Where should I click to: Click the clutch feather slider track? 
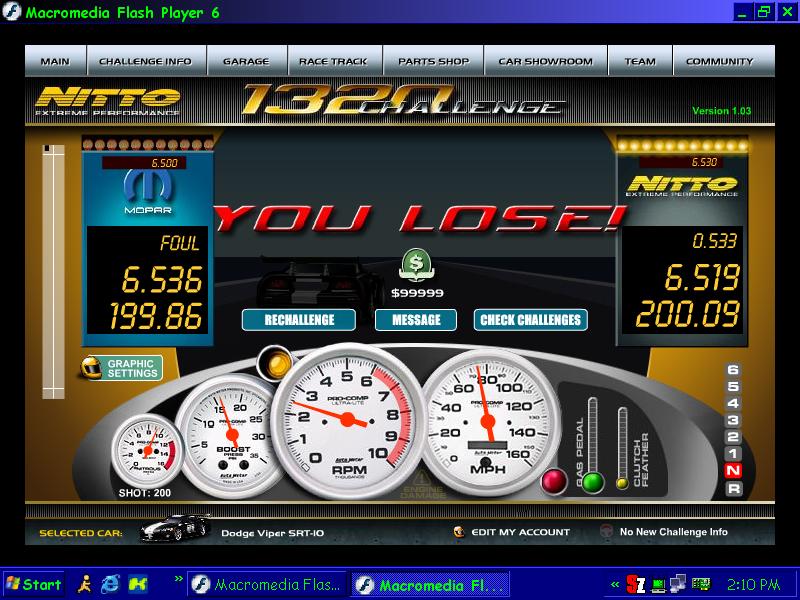[x=622, y=442]
